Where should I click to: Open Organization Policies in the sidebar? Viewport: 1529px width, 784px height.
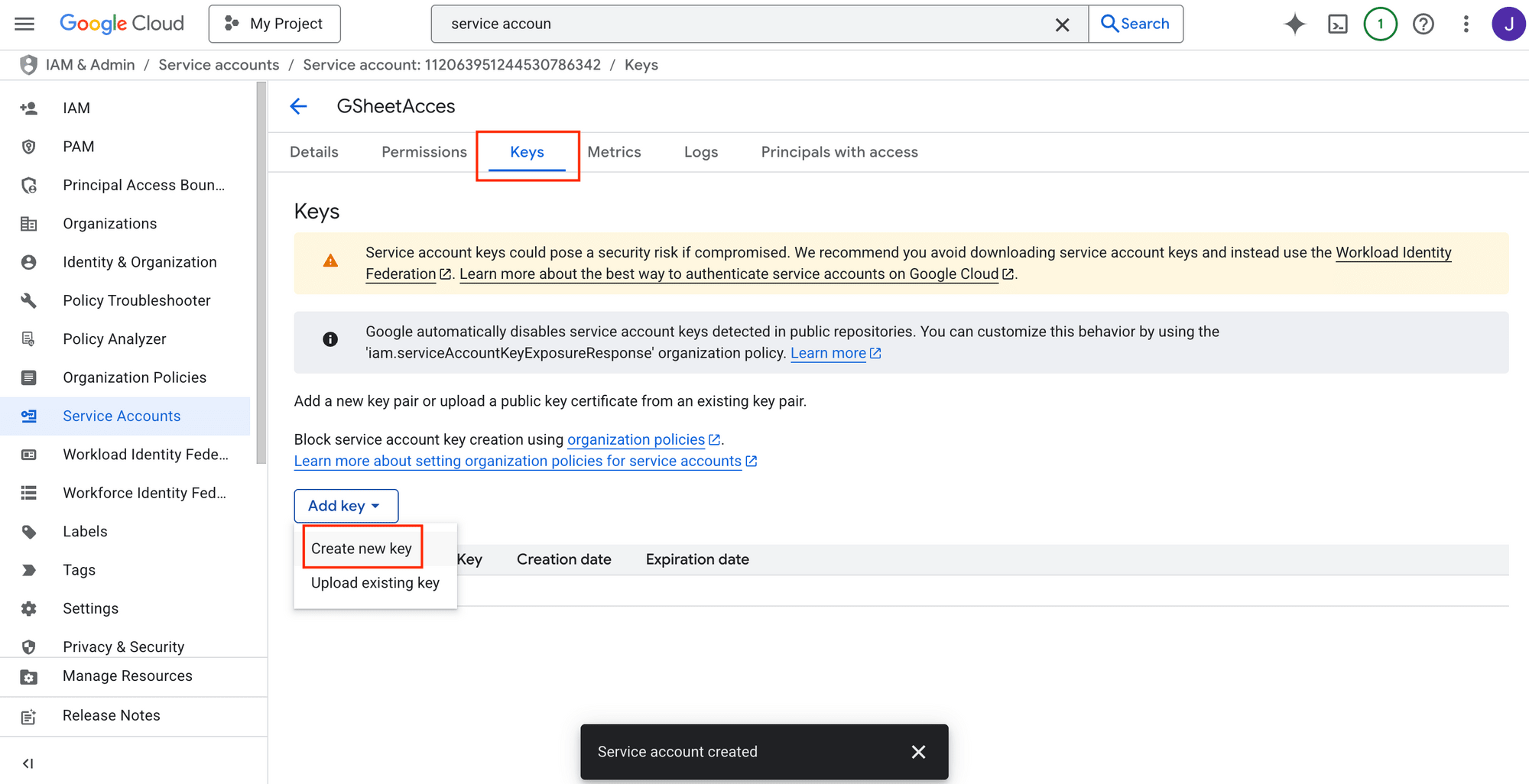pos(125,377)
